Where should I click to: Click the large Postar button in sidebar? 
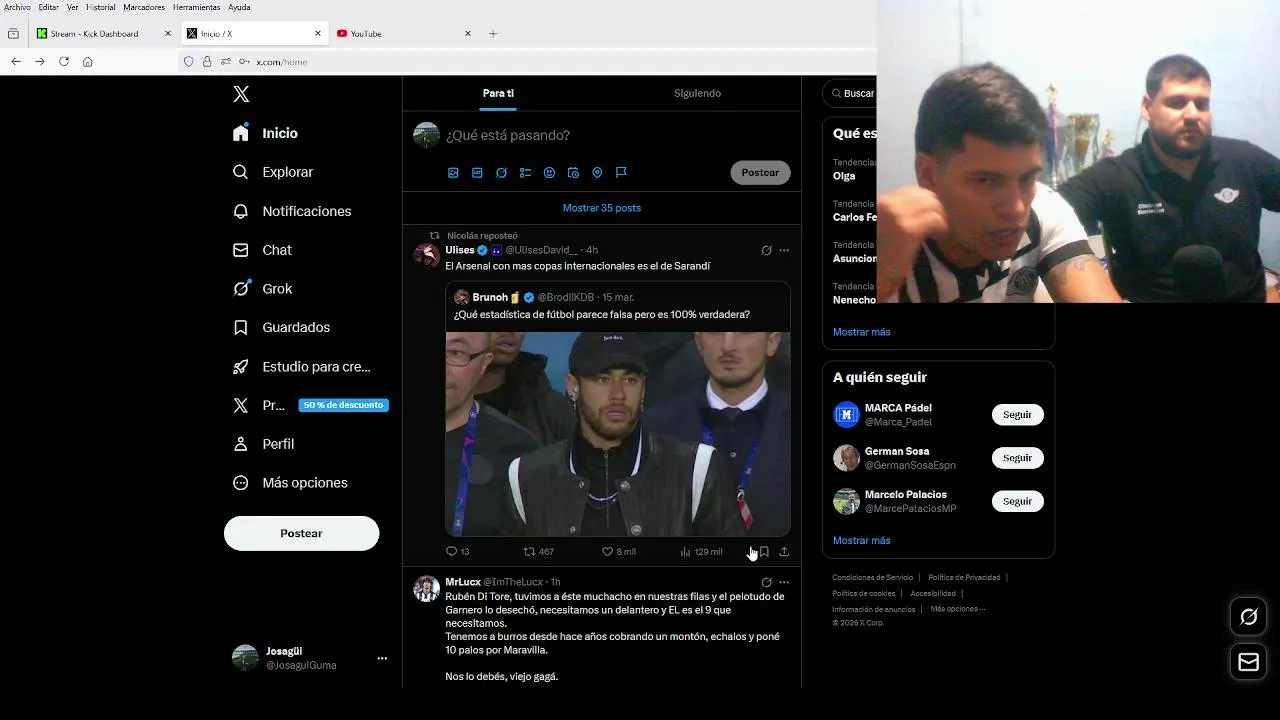coord(301,533)
